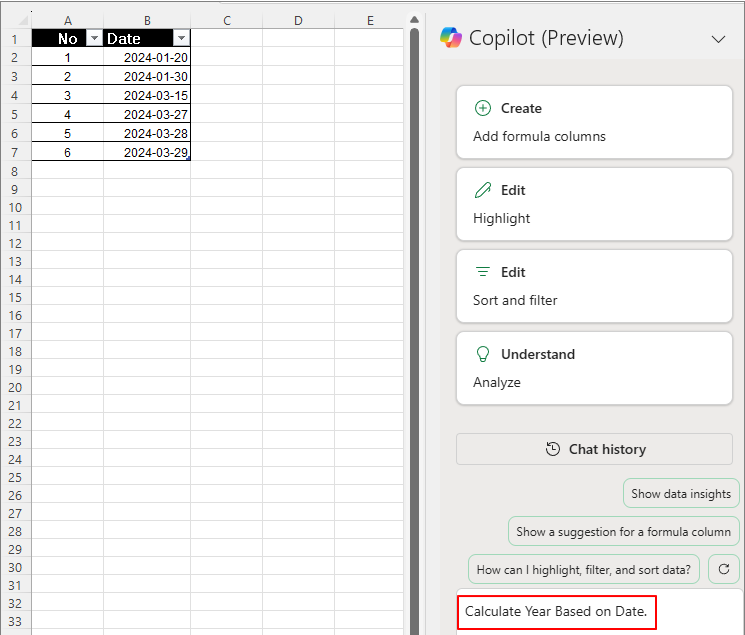Click the Sort and filter lines icon
Viewport: 745px width, 635px height.
(483, 272)
